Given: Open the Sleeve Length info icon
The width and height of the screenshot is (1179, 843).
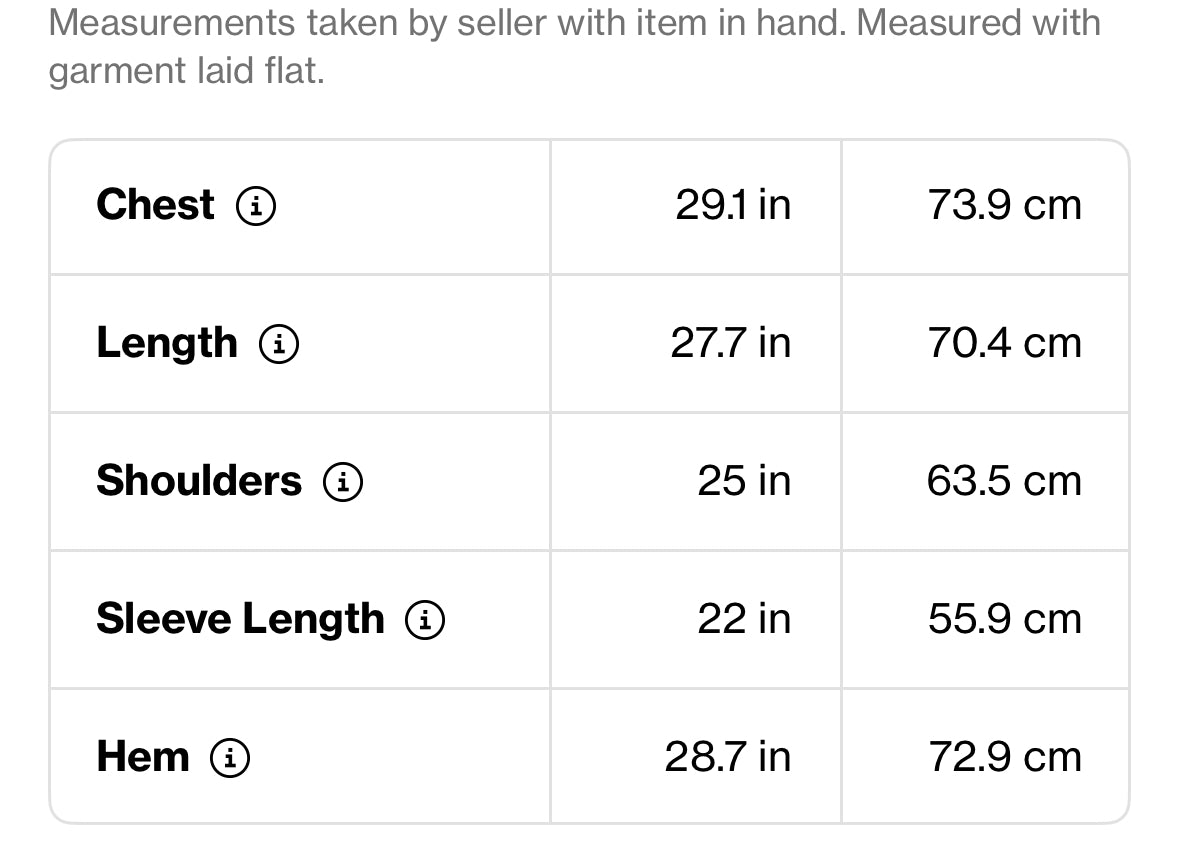Looking at the screenshot, I should click(x=425, y=620).
